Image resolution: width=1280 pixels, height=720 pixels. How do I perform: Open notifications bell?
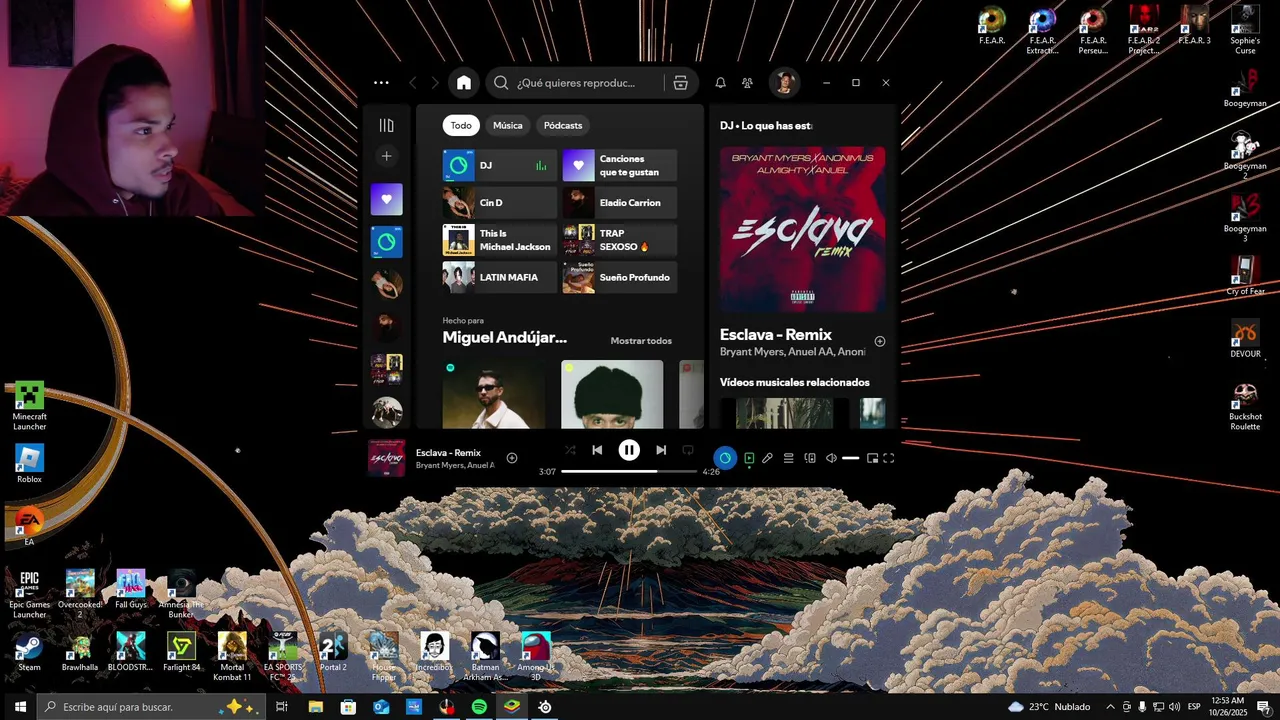pos(720,83)
